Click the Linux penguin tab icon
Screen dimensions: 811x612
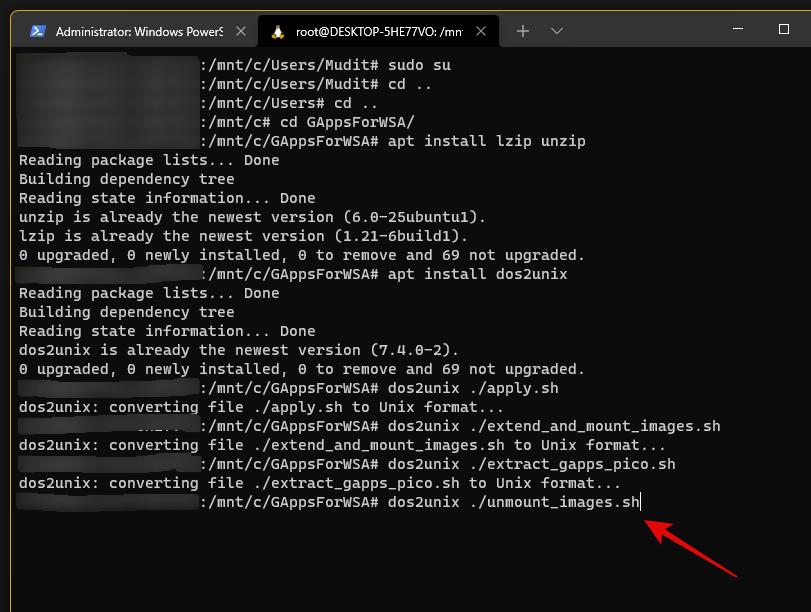(277, 31)
